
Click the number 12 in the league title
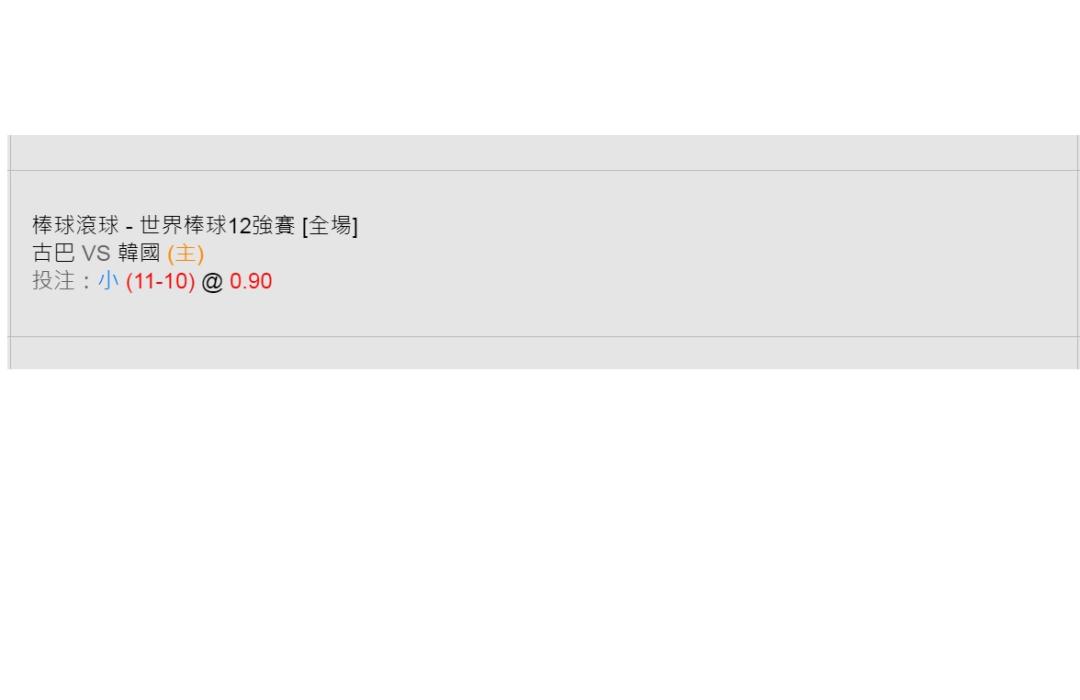(x=239, y=226)
